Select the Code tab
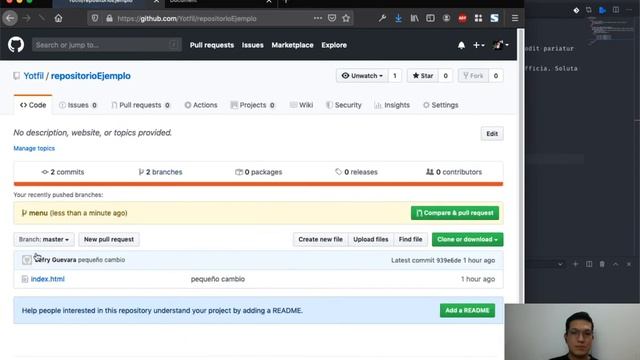The width and height of the screenshot is (640, 360). point(33,105)
